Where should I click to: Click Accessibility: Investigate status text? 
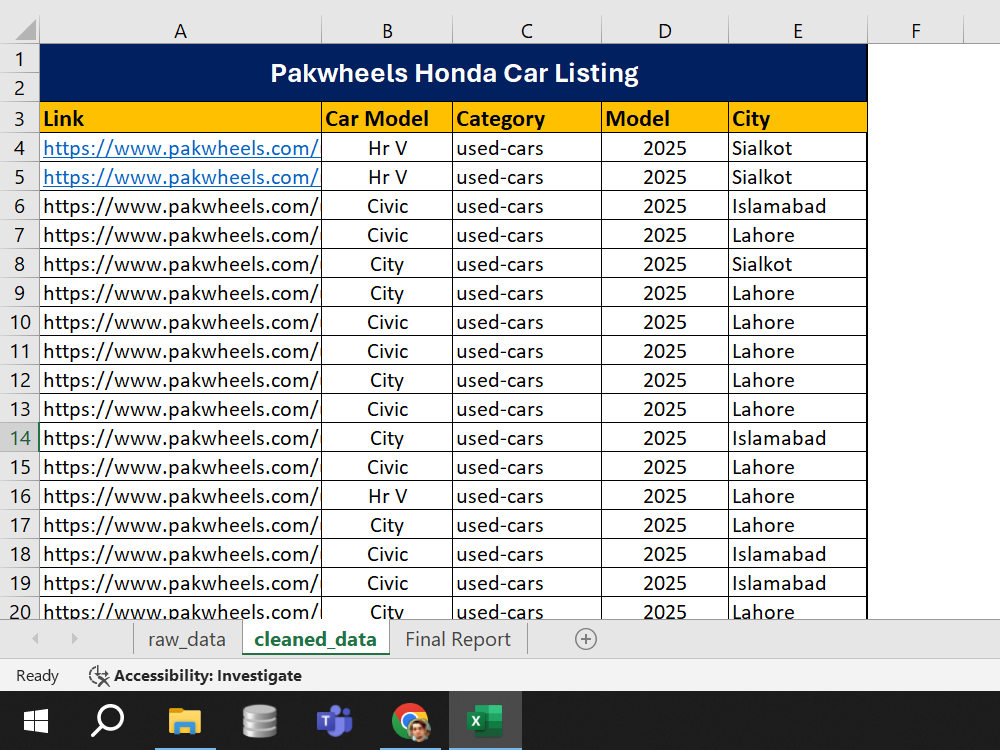pyautogui.click(x=207, y=675)
